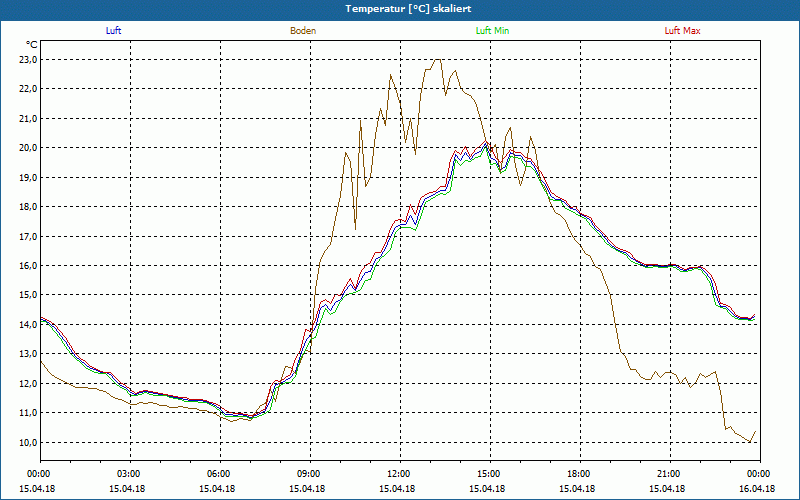
Task: Click the '10,0' y-axis value
Action: [x=29, y=442]
